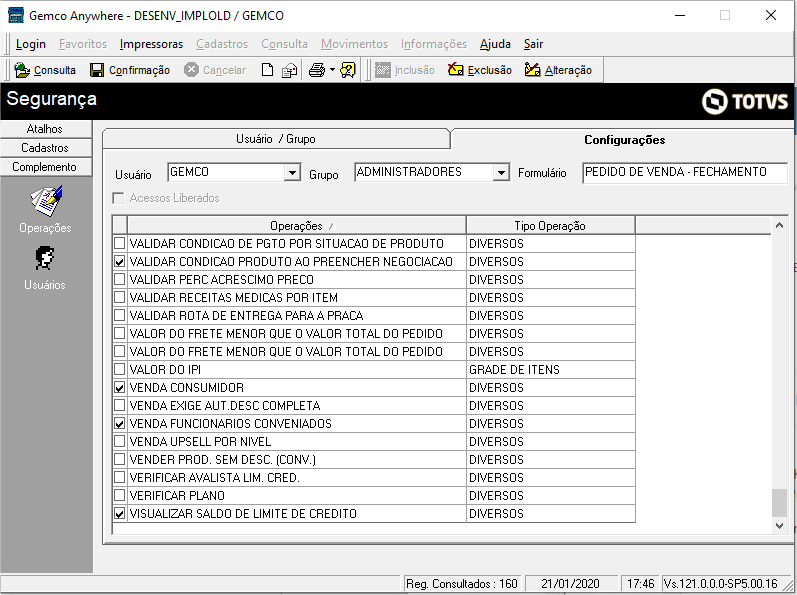Viewport: 797px width, 595px height.
Task: Click the vertical scrollbar thumb
Action: (x=779, y=503)
